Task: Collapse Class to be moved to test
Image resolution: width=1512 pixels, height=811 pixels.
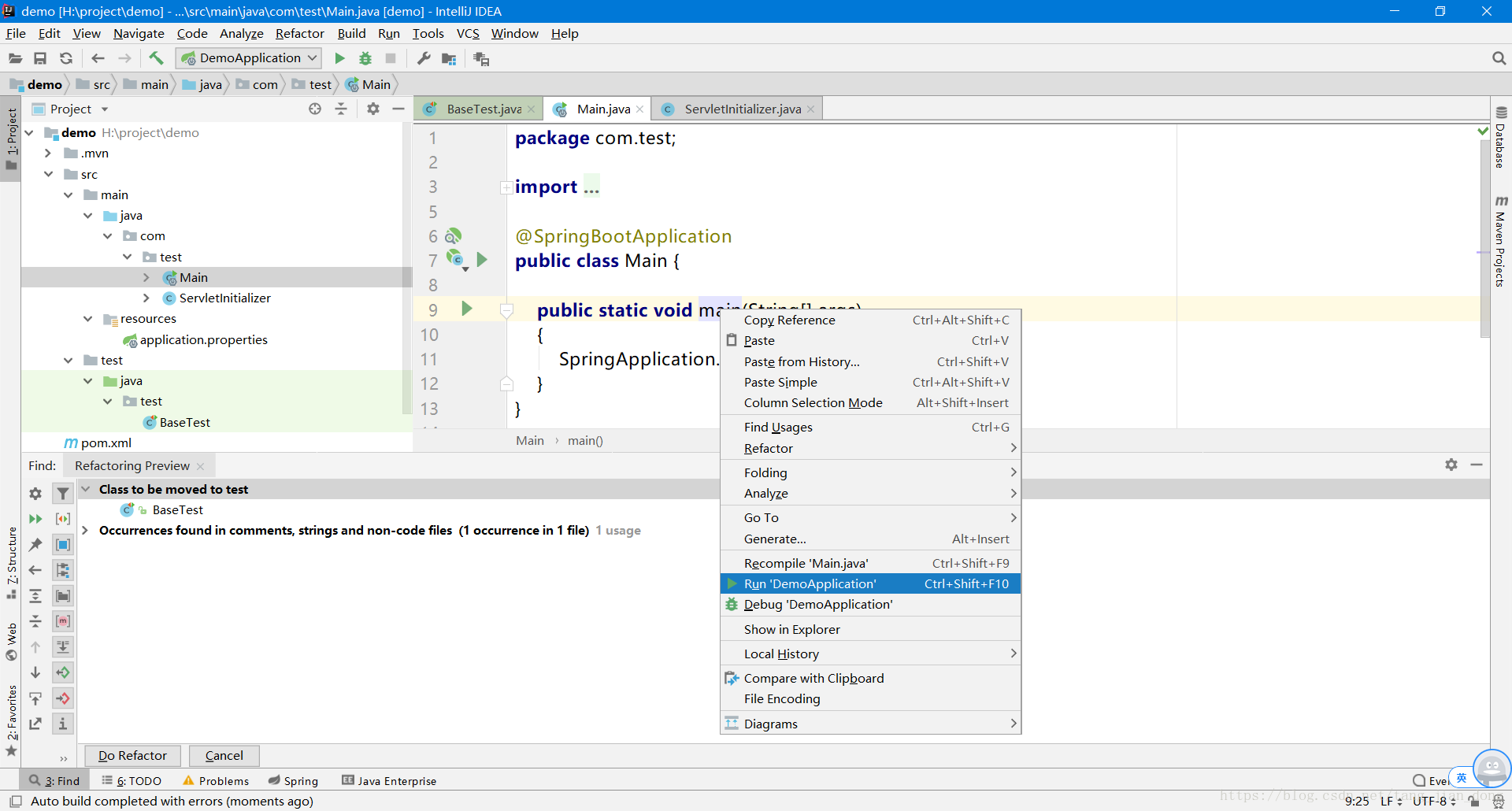Action: pos(85,489)
